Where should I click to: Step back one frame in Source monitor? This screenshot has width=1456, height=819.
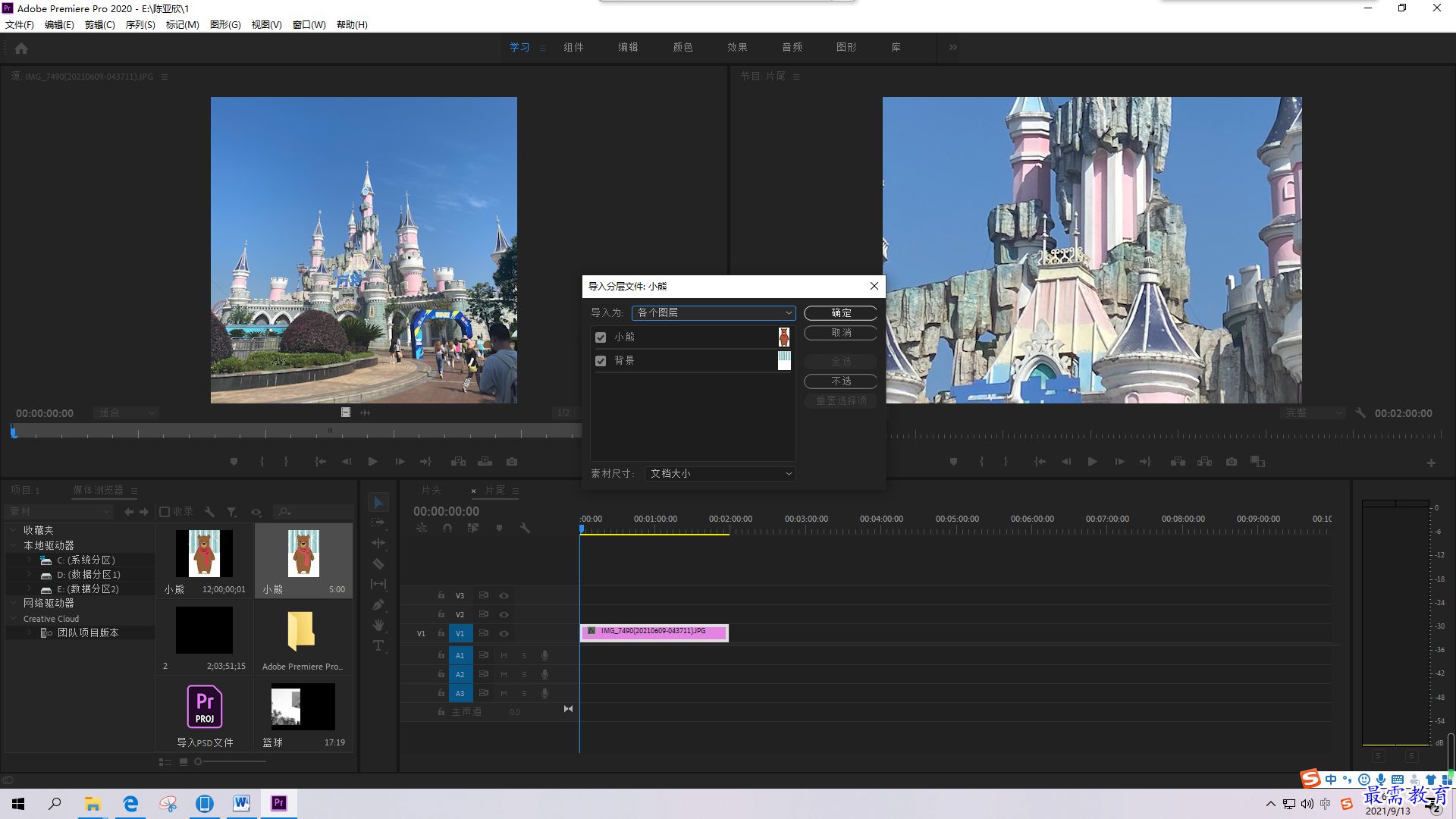(x=347, y=461)
